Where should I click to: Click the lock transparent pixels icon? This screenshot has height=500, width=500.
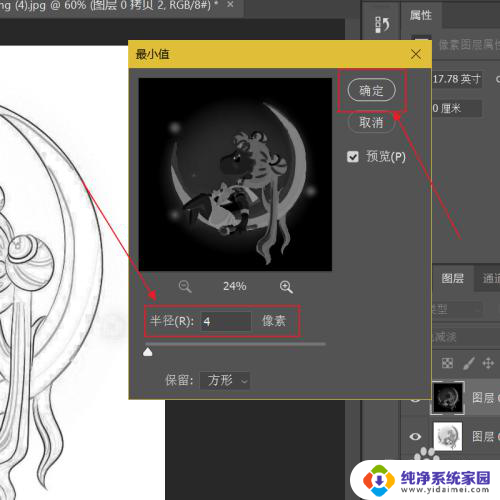tap(447, 363)
